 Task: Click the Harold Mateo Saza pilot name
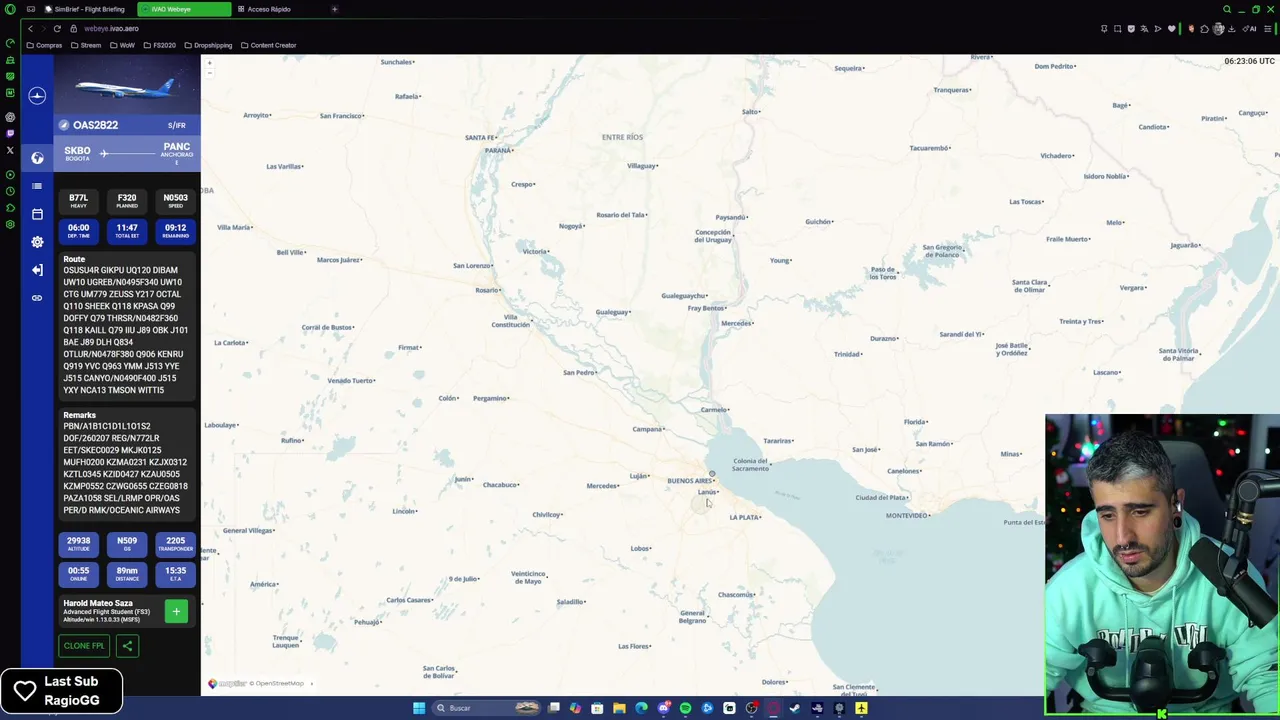coord(98,603)
